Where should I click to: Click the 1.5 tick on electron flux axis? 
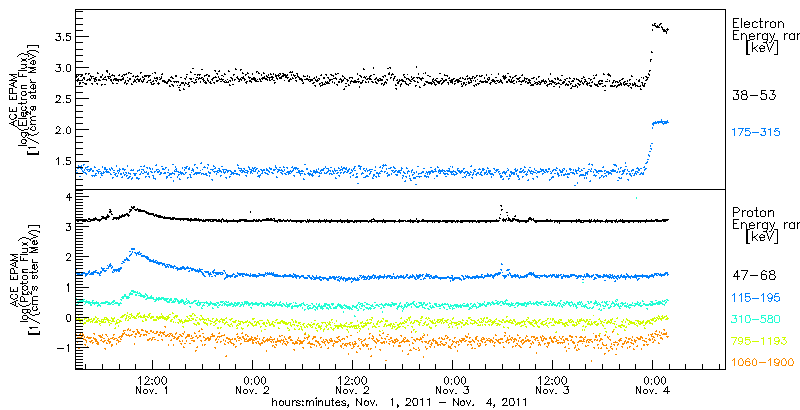coord(61,161)
